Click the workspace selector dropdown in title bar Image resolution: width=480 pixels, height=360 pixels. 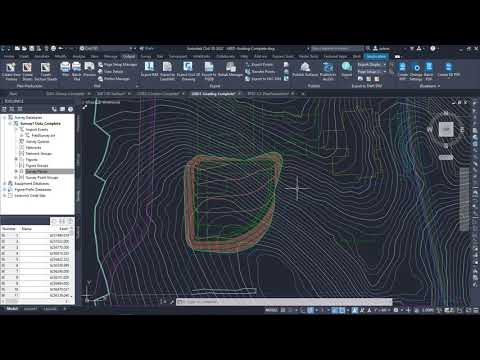[x=107, y=48]
